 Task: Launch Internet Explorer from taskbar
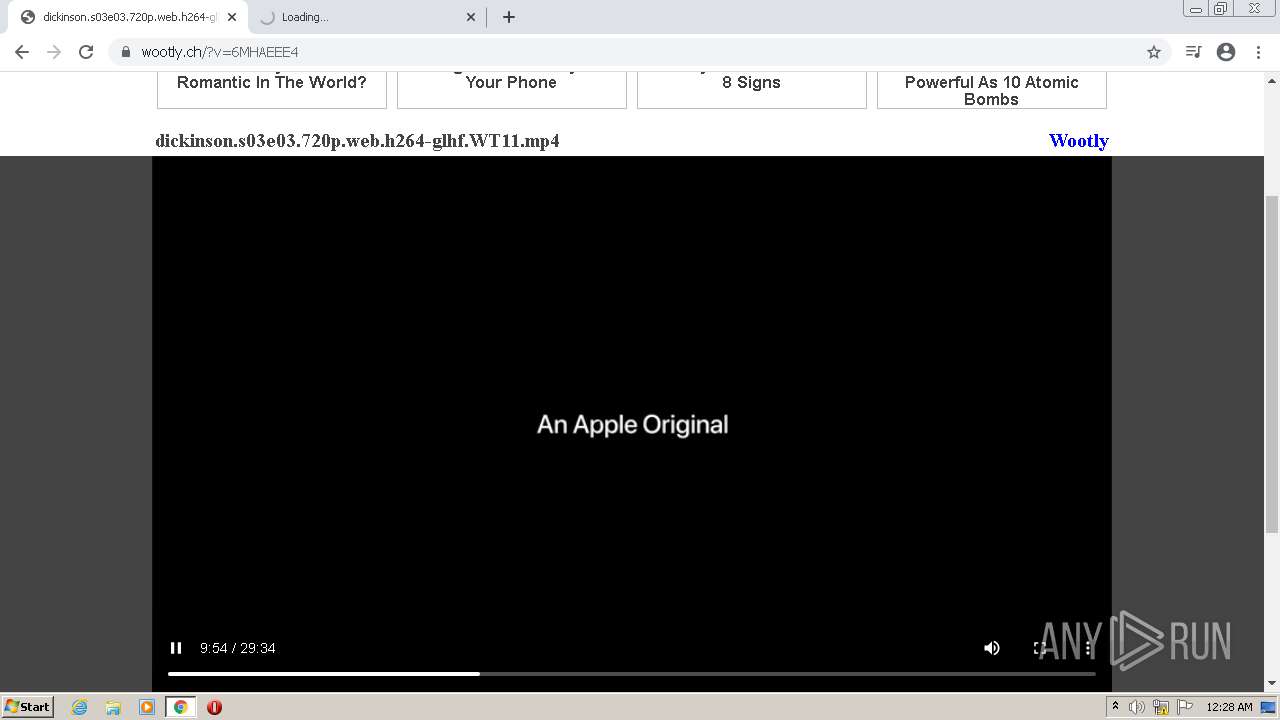(x=80, y=707)
